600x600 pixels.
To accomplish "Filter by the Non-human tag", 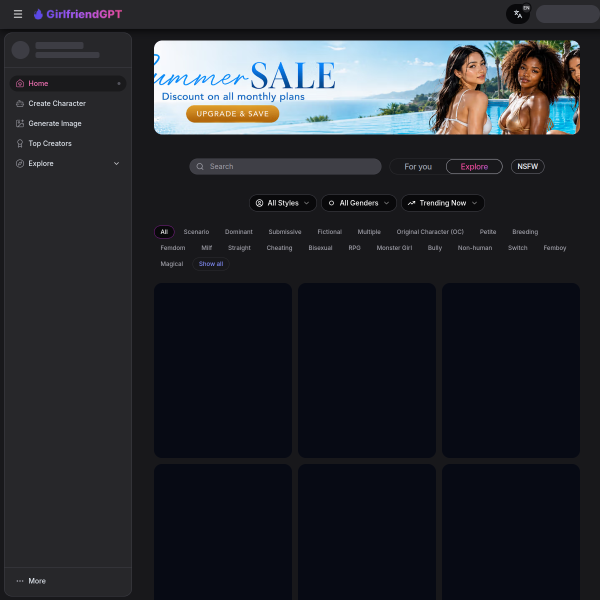I will coord(475,248).
